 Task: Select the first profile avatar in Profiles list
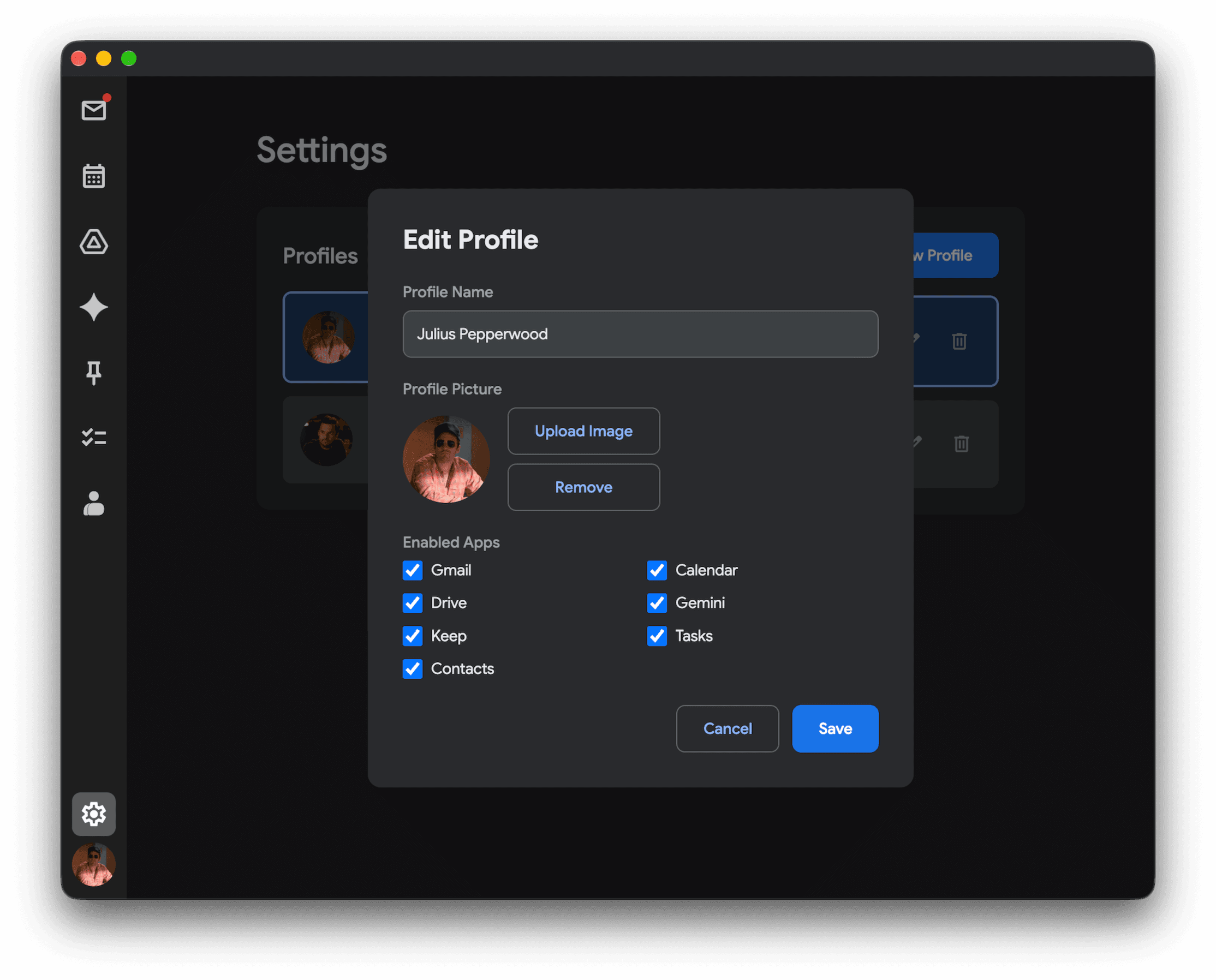[x=329, y=338]
